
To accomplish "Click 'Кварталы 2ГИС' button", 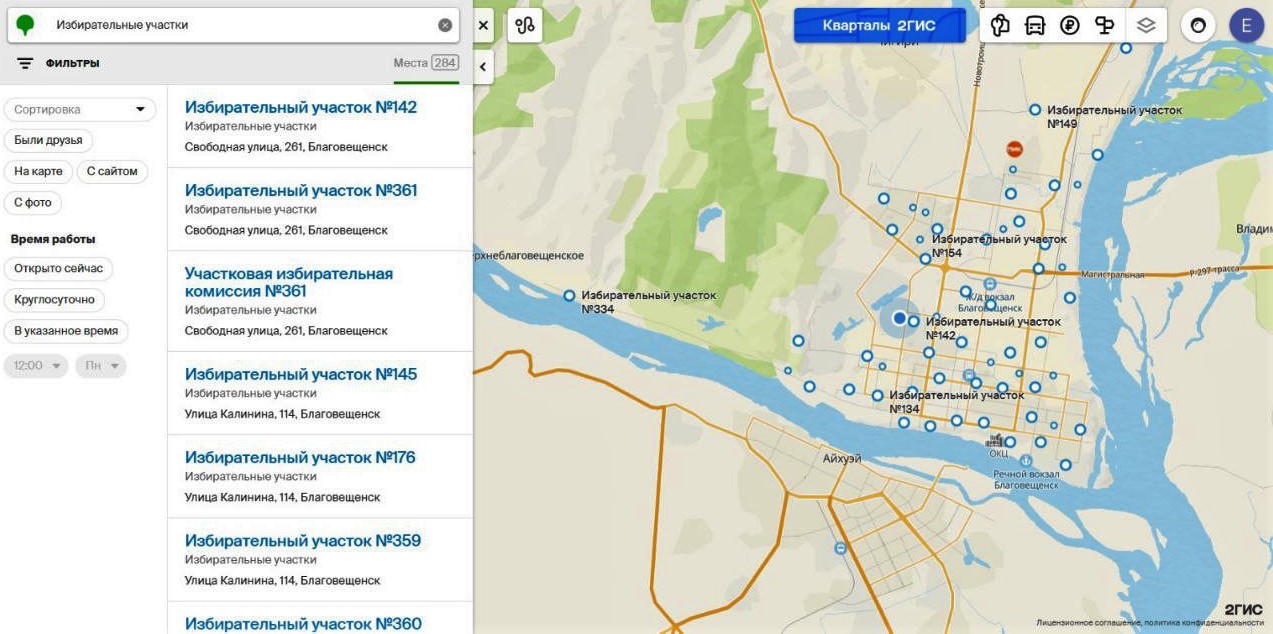I will 879,26.
